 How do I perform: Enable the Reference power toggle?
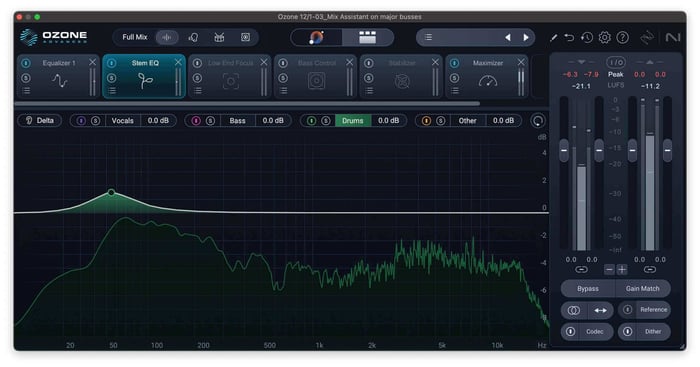tap(628, 309)
